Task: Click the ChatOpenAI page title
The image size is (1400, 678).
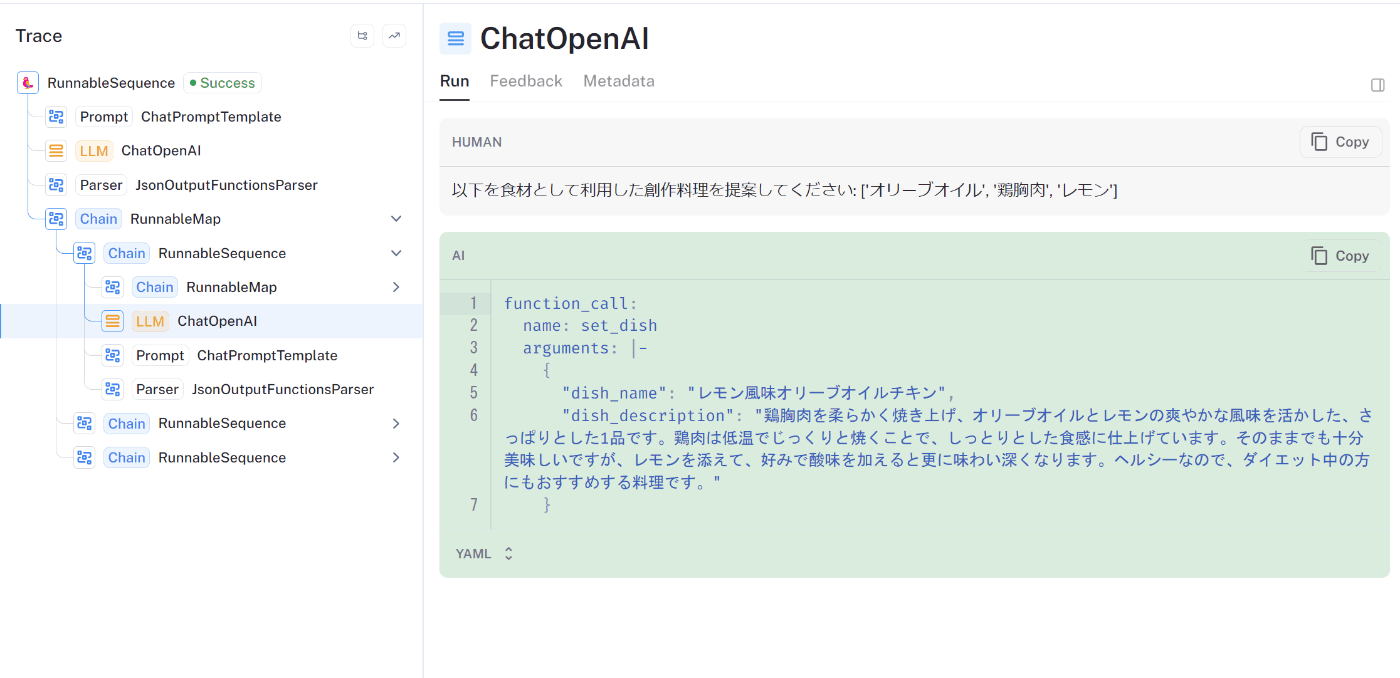Action: [564, 39]
